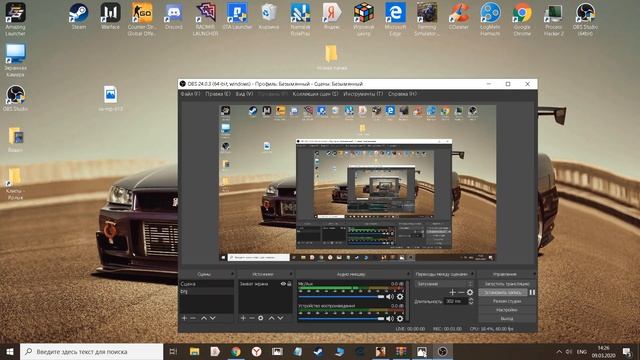The width and height of the screenshot is (640, 360).
Task: Add a scene transition with plus icon
Action: [452, 292]
